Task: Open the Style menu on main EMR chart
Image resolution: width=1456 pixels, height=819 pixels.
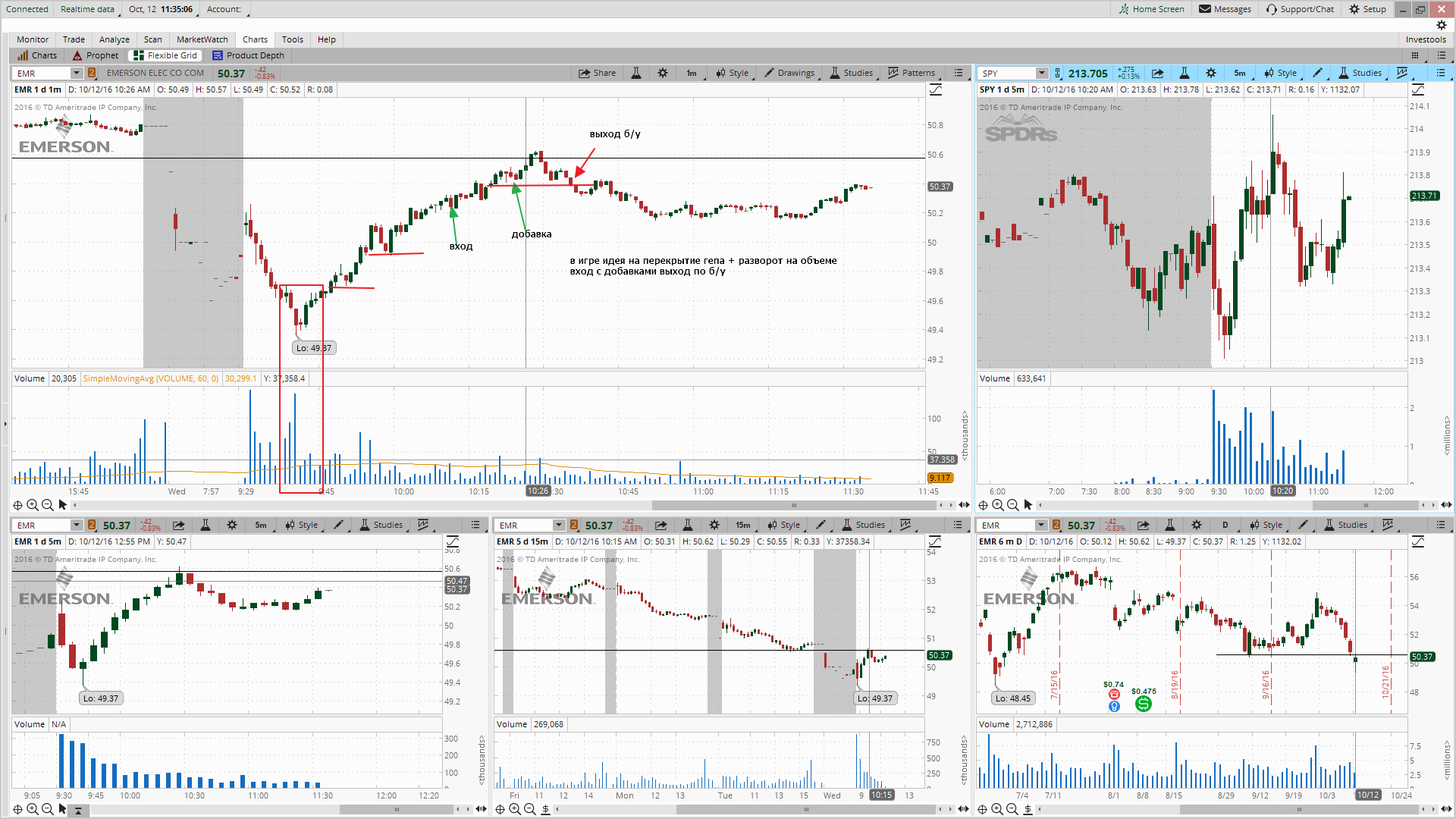Action: [x=733, y=73]
